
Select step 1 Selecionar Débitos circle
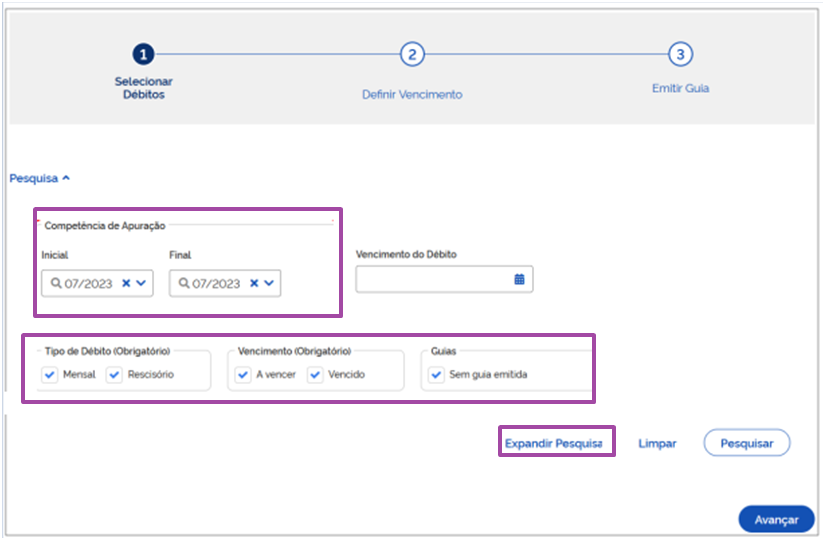[x=143, y=54]
